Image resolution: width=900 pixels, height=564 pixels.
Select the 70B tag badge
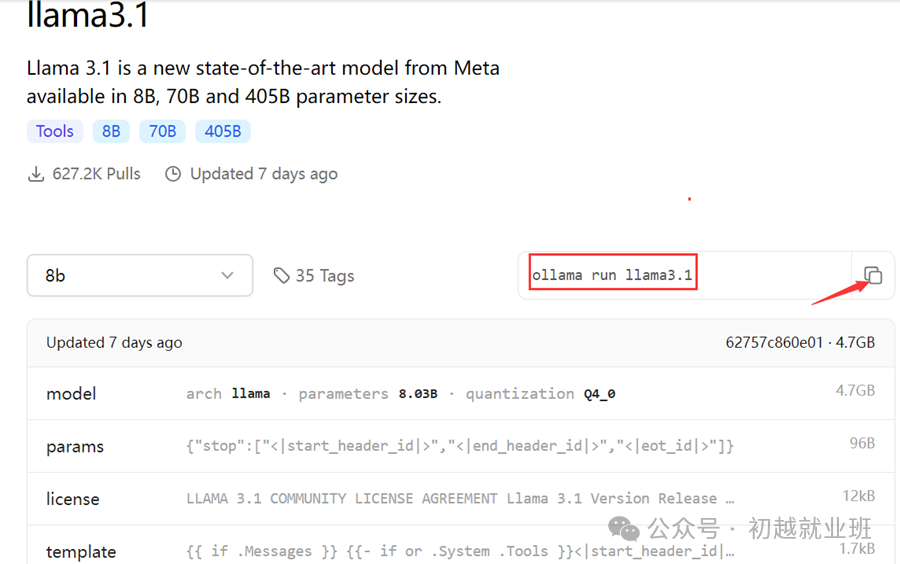(162, 131)
